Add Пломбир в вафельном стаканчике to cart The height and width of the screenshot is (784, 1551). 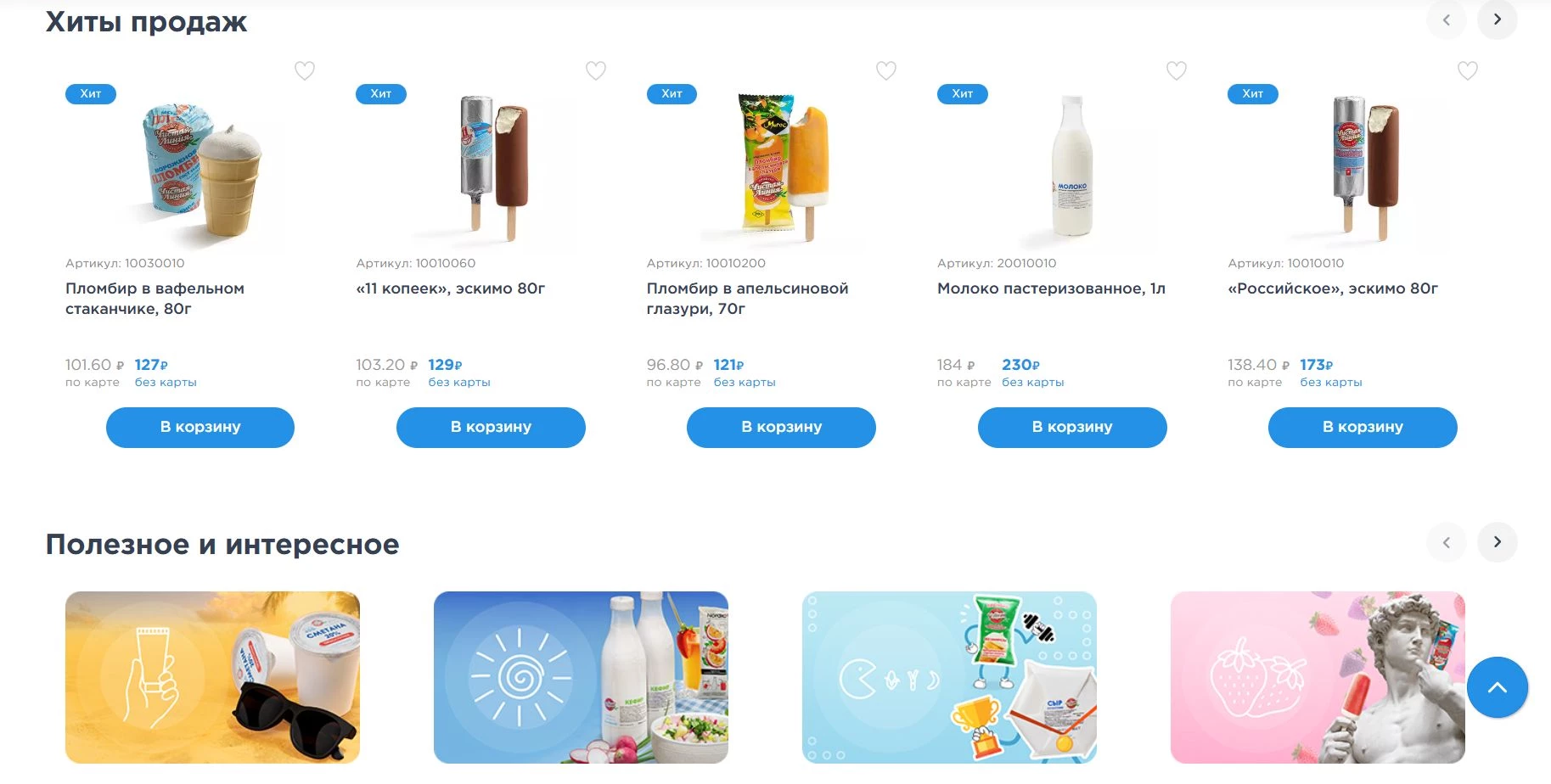tap(200, 427)
